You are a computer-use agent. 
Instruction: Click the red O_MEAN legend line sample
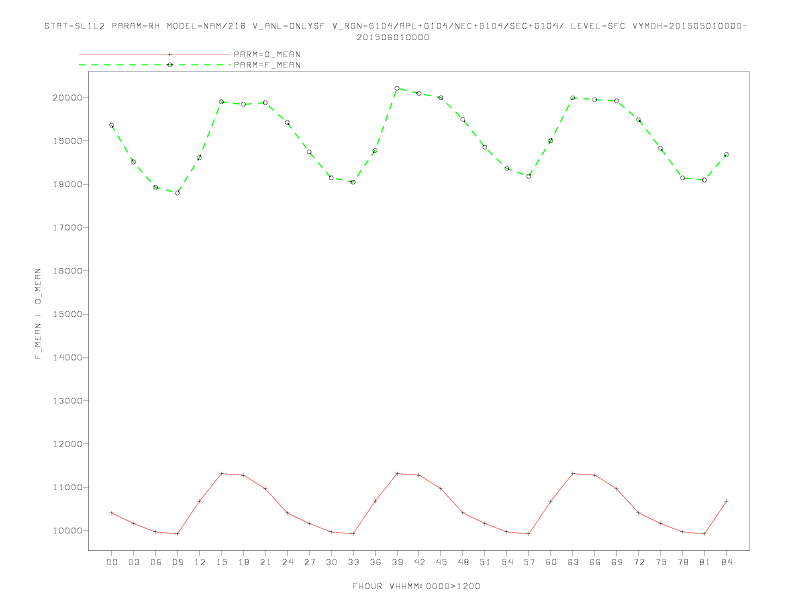pos(155,54)
